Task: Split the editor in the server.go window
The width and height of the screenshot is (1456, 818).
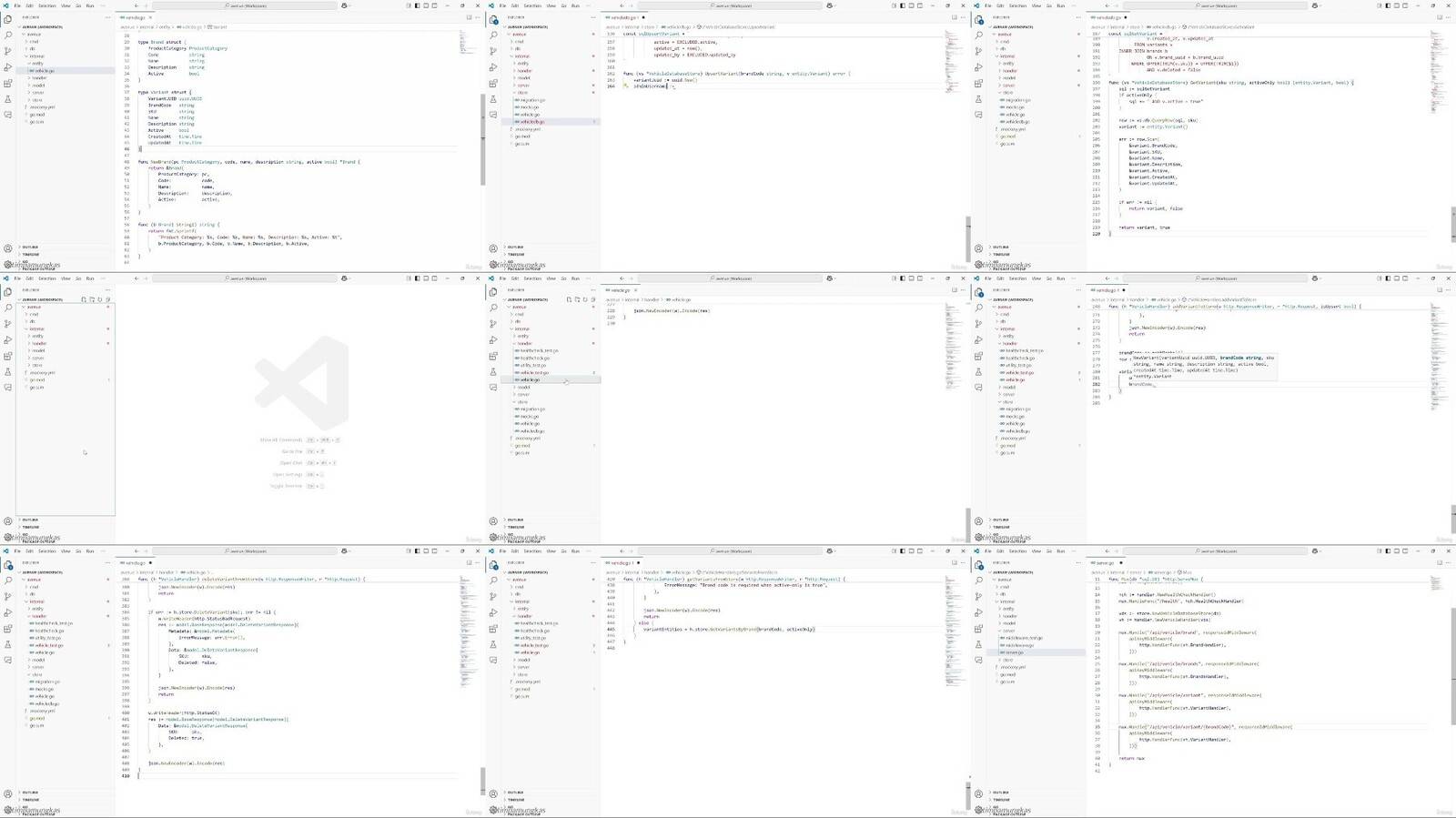Action: [x=1440, y=563]
